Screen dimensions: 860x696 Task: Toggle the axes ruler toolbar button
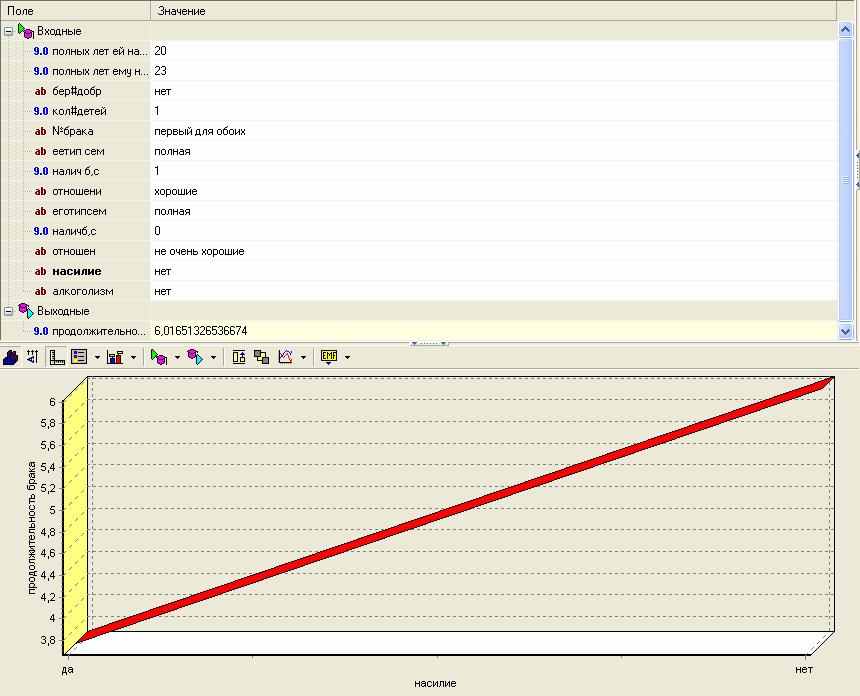[56, 357]
